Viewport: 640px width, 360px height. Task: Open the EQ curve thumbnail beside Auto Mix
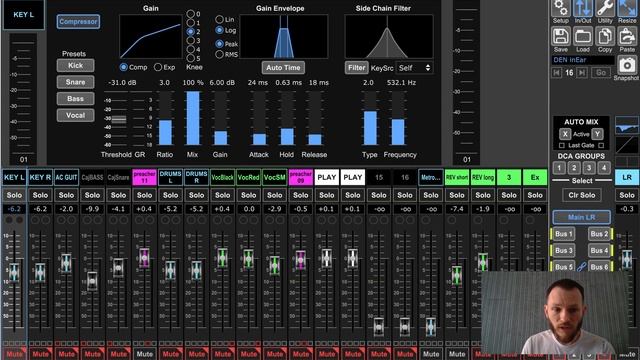[x=627, y=125]
